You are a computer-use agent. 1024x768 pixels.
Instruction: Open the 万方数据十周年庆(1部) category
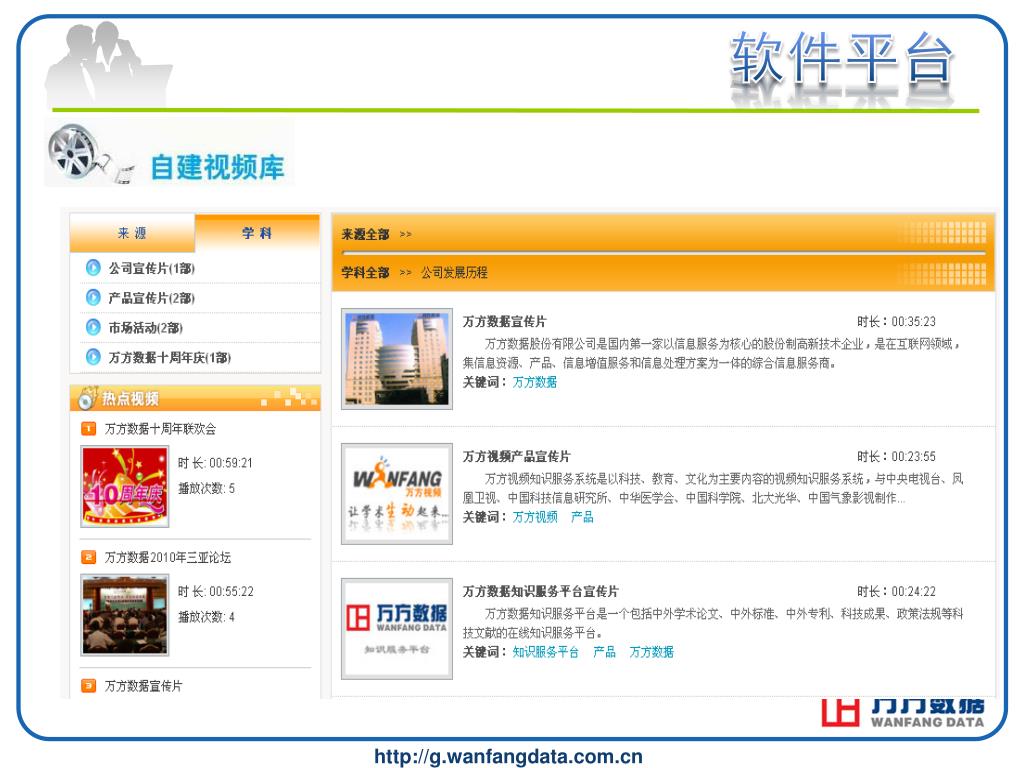pos(170,358)
